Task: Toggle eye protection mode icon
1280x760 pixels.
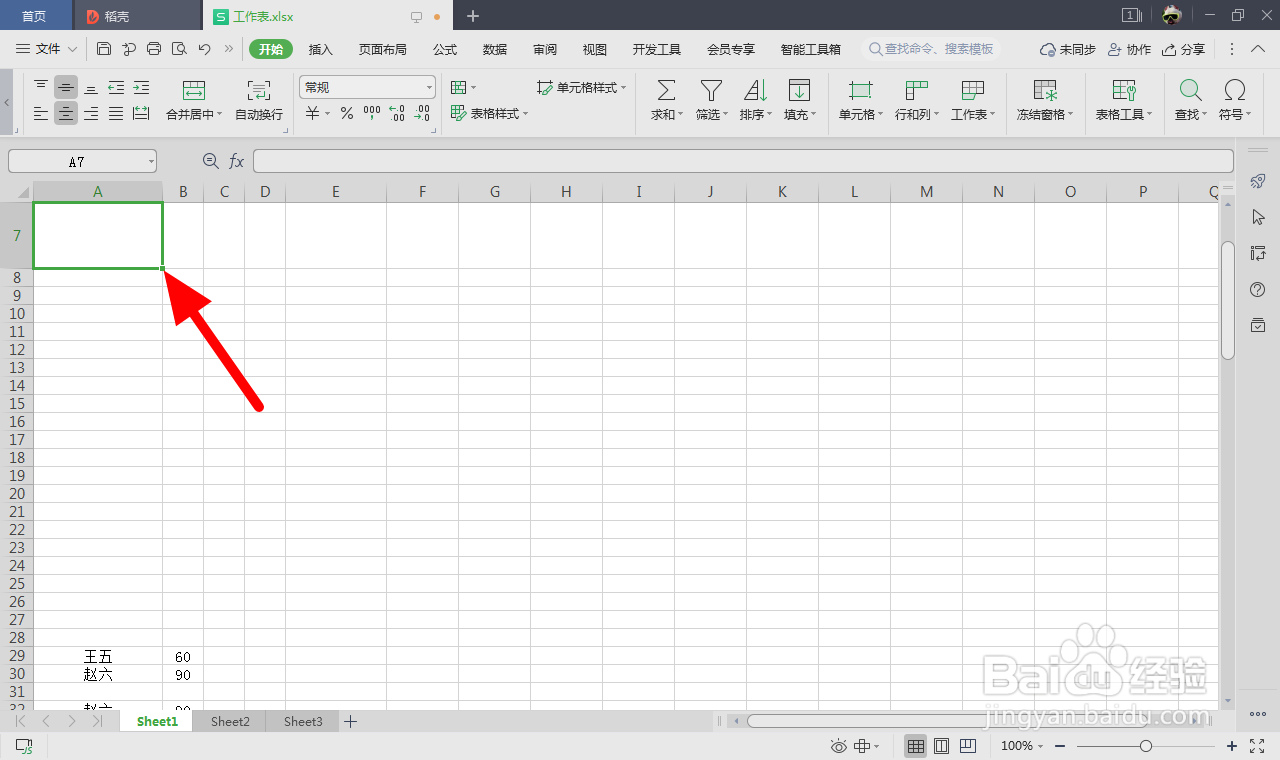Action: 838,746
